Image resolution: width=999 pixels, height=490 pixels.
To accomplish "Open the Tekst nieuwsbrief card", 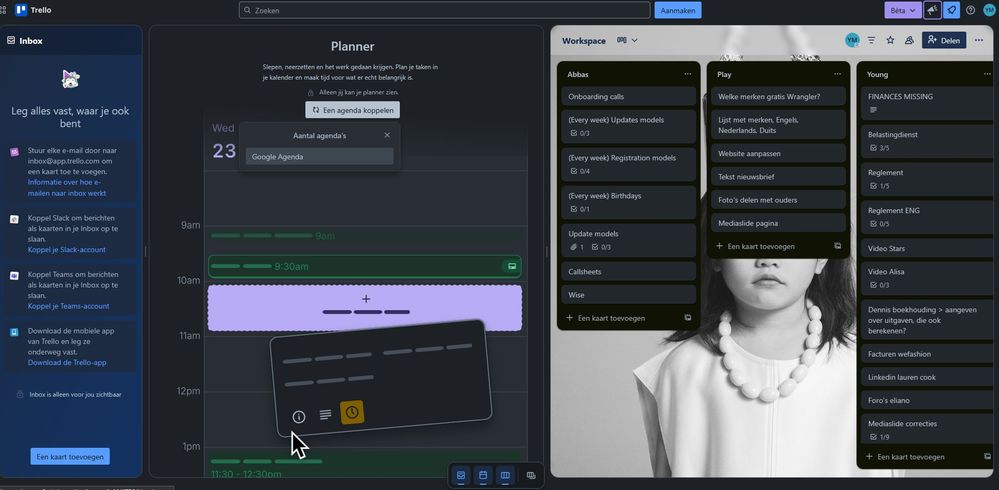I will pyautogui.click(x=778, y=177).
